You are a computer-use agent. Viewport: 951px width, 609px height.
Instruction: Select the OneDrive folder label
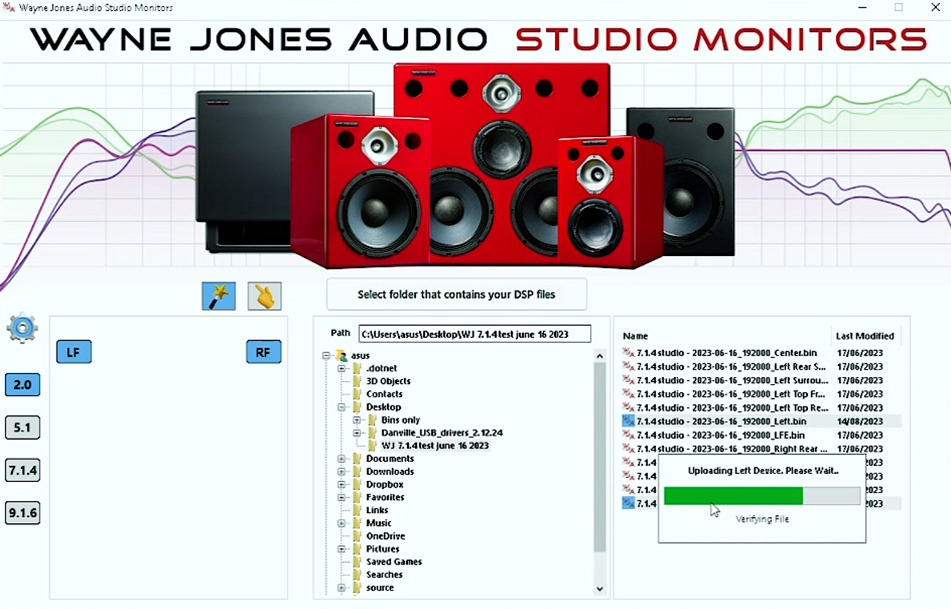[x=385, y=536]
